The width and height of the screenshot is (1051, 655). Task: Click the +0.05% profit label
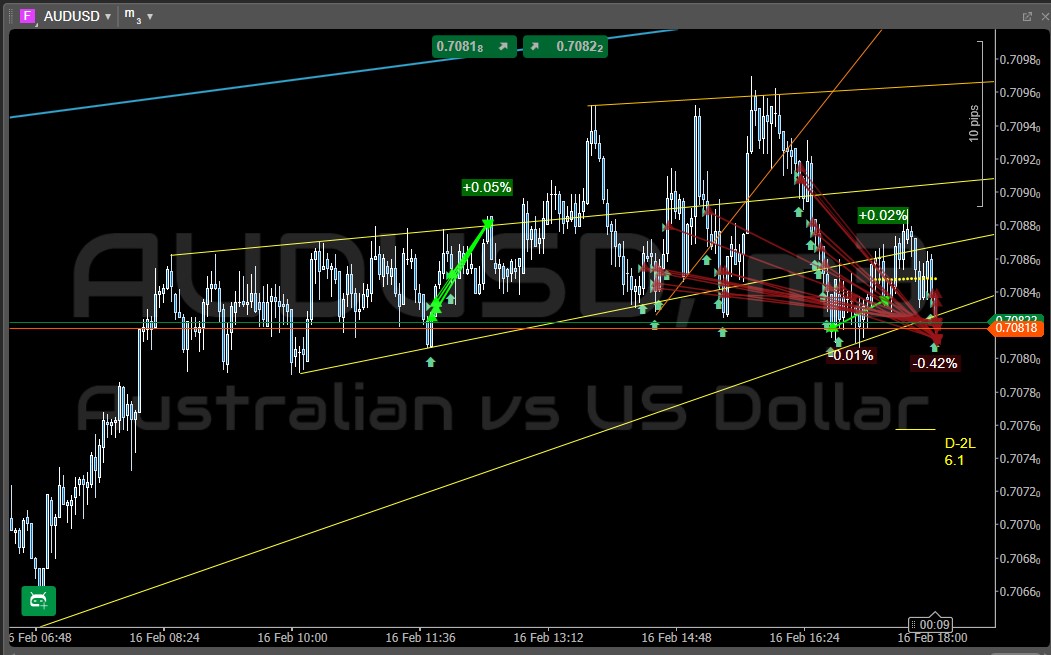487,187
